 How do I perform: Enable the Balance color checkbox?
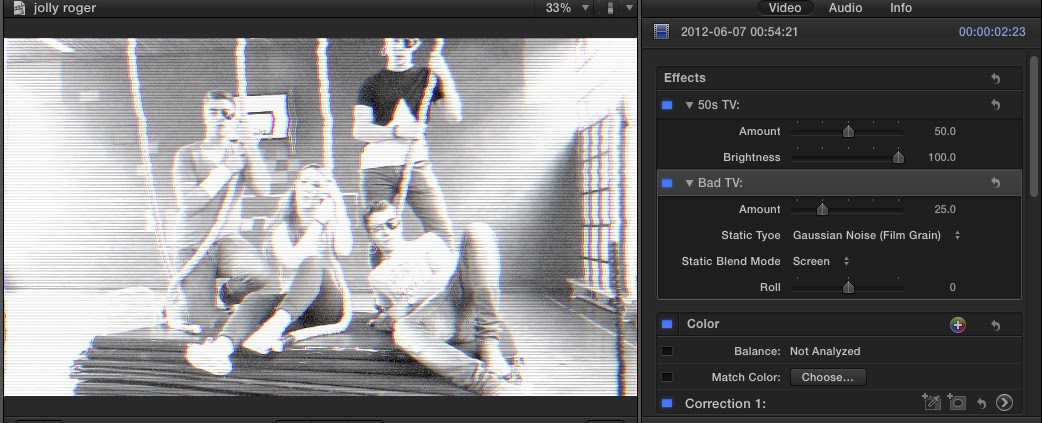coord(667,351)
